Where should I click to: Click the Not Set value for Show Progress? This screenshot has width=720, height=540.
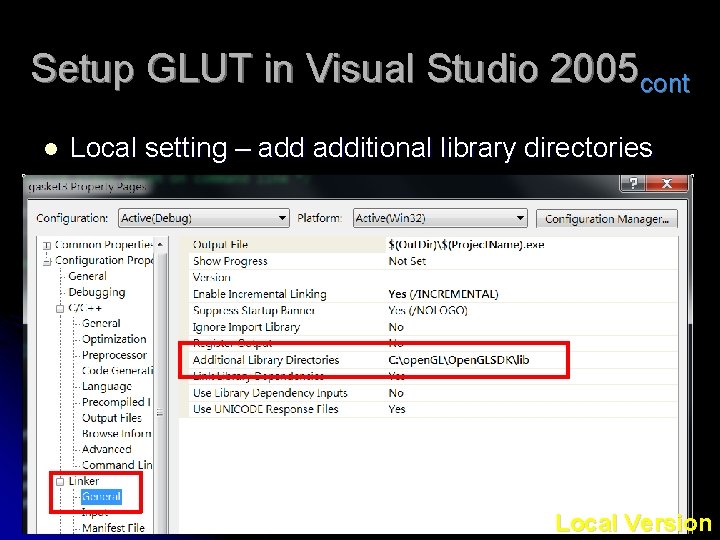point(407,261)
